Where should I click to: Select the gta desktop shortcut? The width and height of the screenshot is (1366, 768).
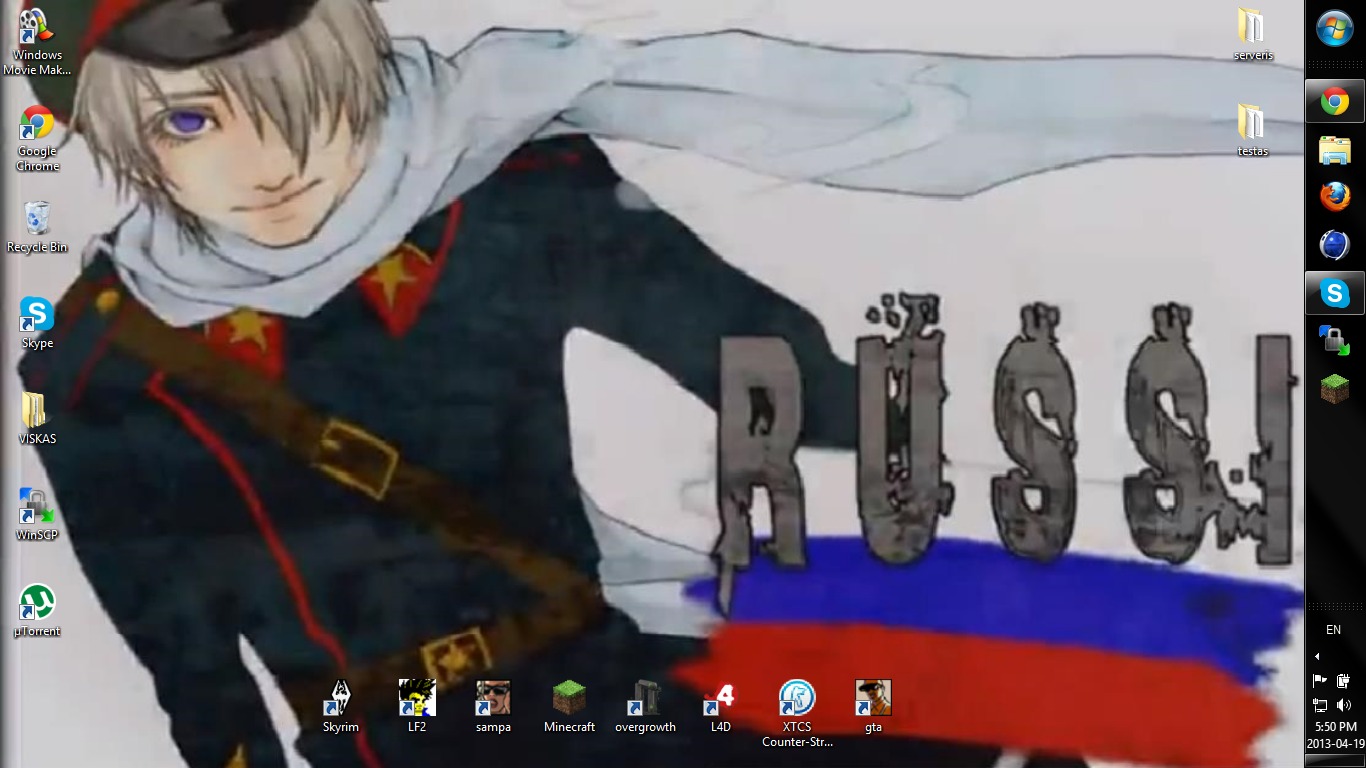(x=873, y=706)
